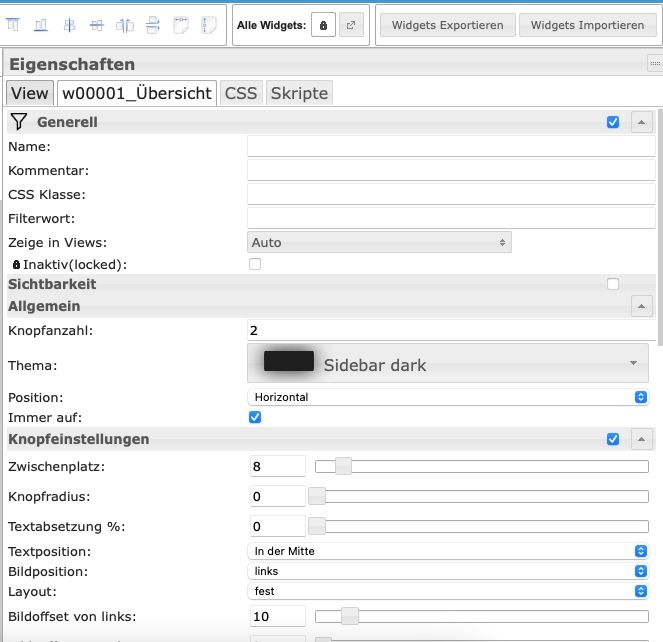Open the Layout dropdown set to fest
Screen dimensions: 663x642
pyautogui.click(x=448, y=591)
